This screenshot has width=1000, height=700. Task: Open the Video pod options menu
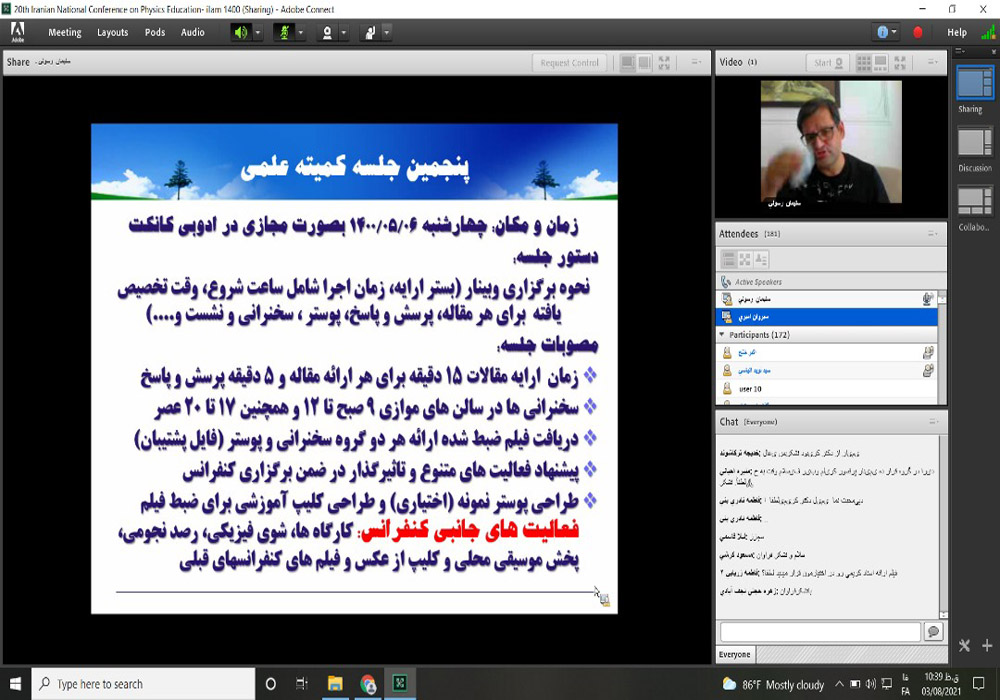(x=934, y=62)
